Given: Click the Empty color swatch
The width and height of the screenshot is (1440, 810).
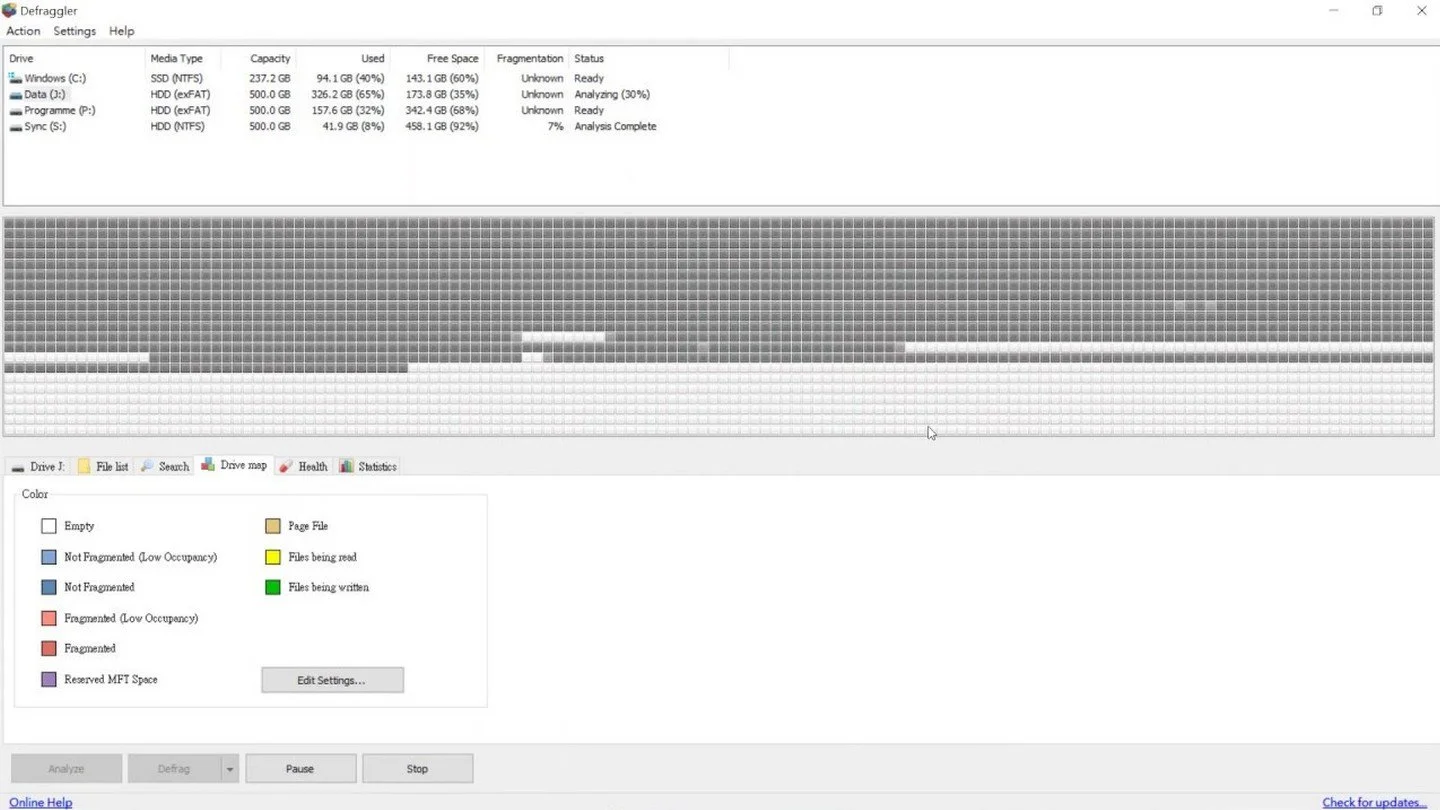Looking at the screenshot, I should [49, 526].
